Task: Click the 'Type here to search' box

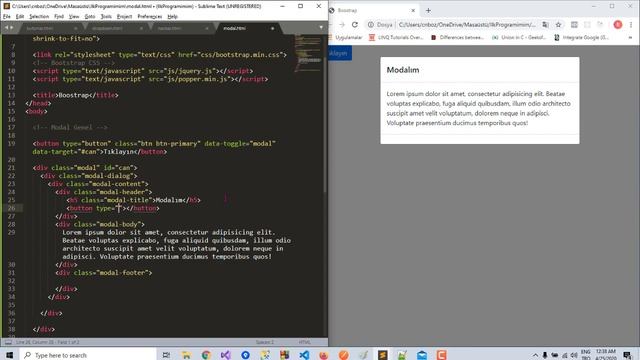Action: click(x=88, y=355)
